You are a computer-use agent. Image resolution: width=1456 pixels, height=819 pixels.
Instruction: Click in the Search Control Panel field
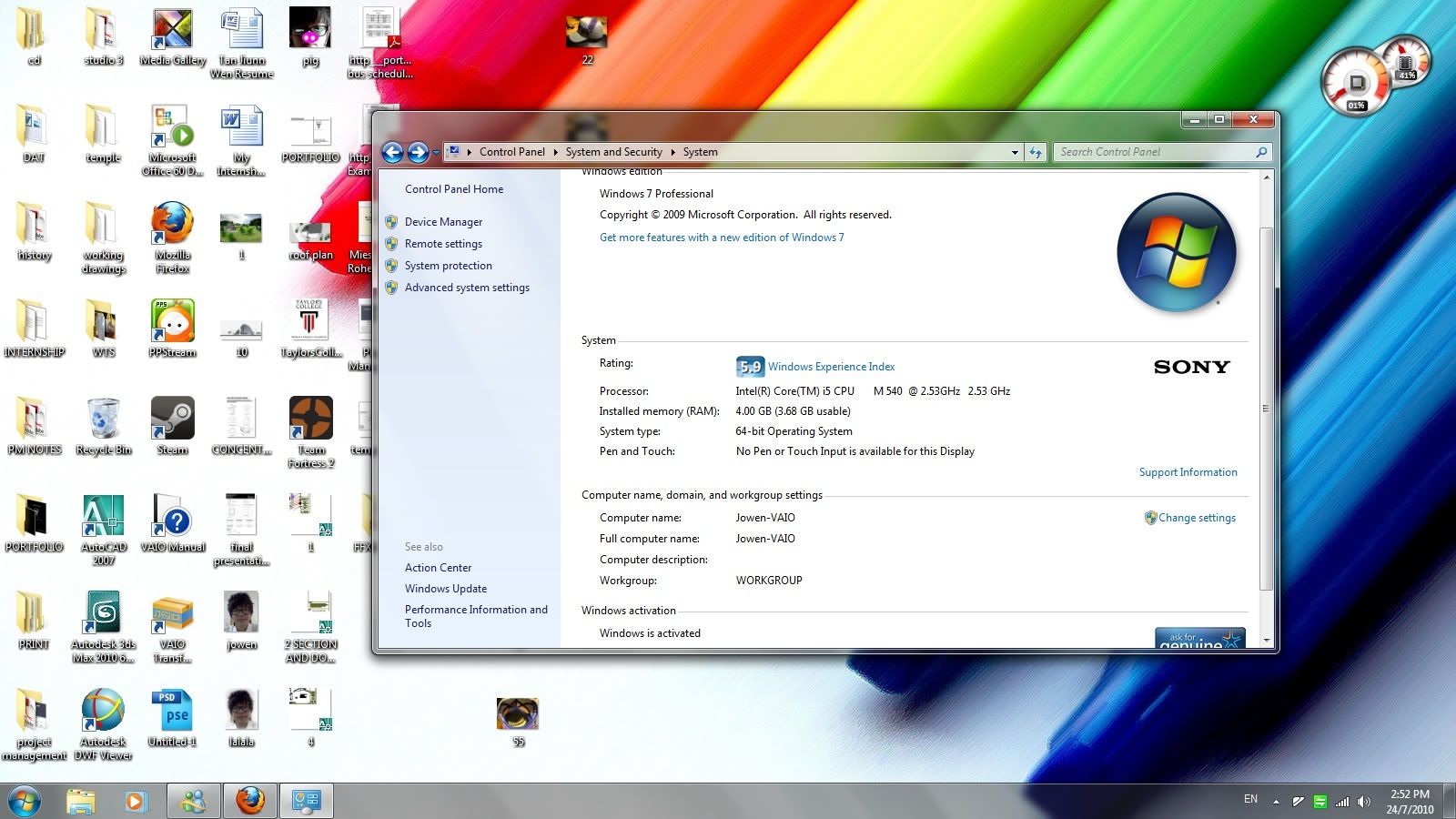1154,153
